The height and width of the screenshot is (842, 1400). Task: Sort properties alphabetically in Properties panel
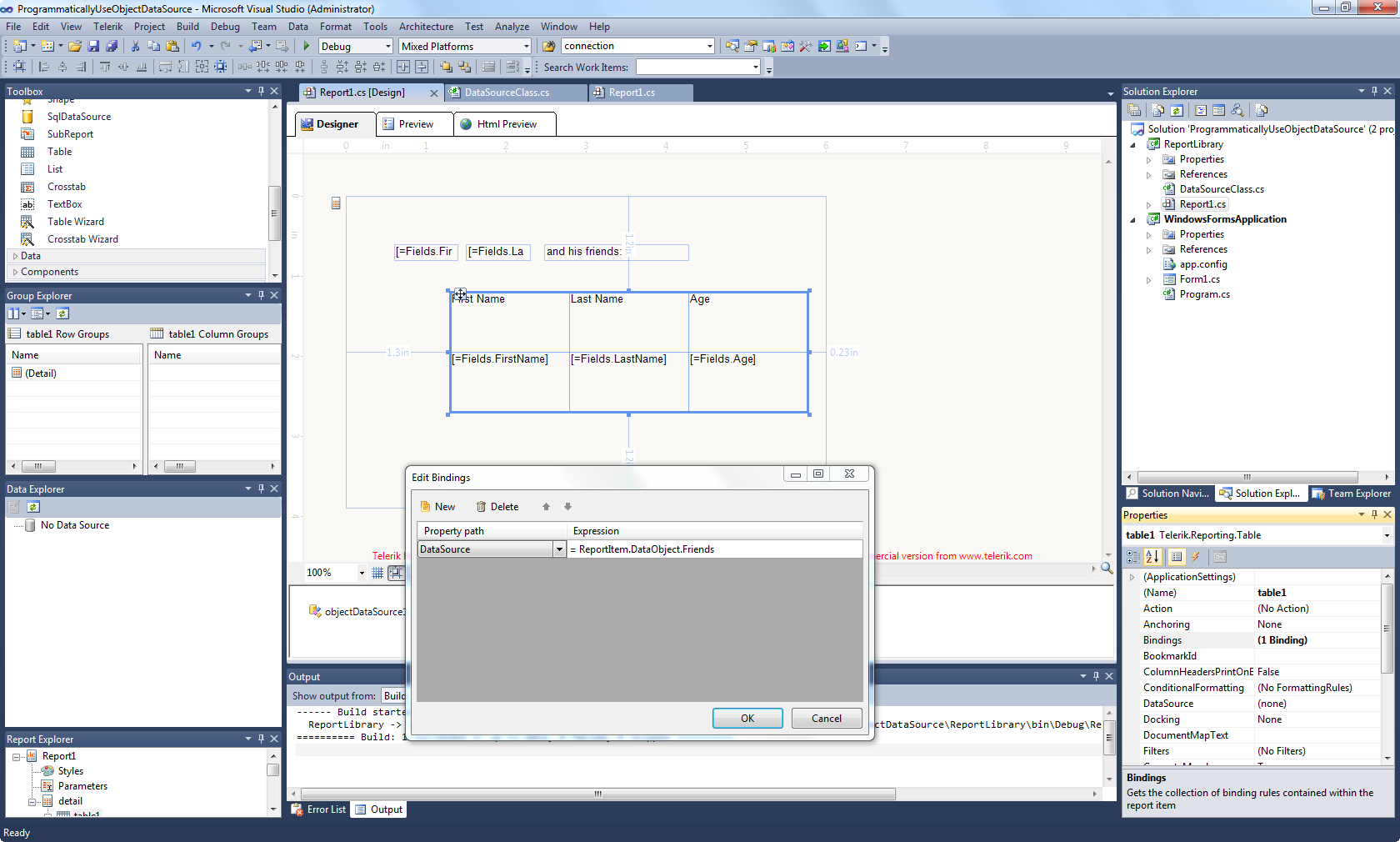click(1152, 557)
